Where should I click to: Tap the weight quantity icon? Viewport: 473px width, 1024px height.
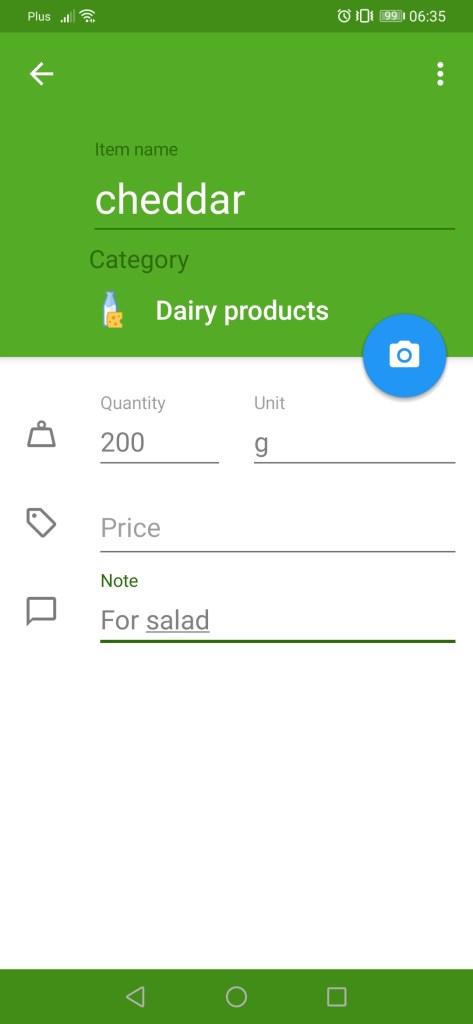(x=41, y=435)
